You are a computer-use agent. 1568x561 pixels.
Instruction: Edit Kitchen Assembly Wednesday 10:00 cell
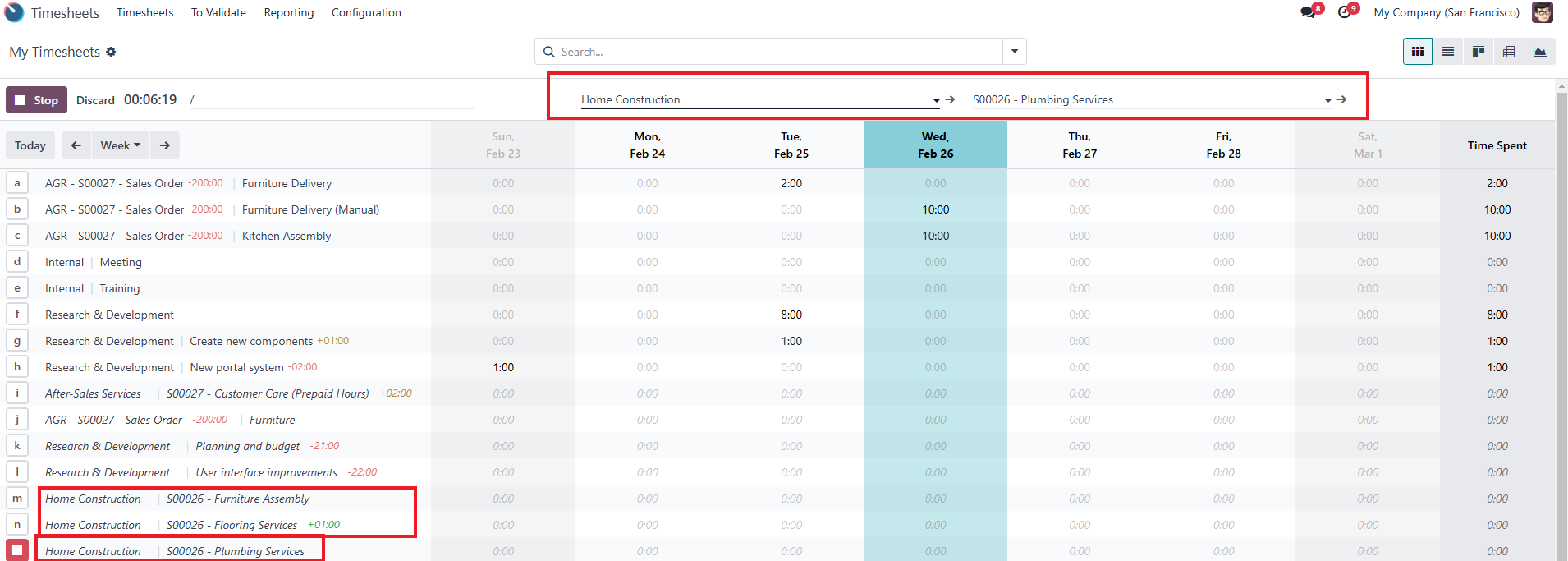[x=936, y=236]
